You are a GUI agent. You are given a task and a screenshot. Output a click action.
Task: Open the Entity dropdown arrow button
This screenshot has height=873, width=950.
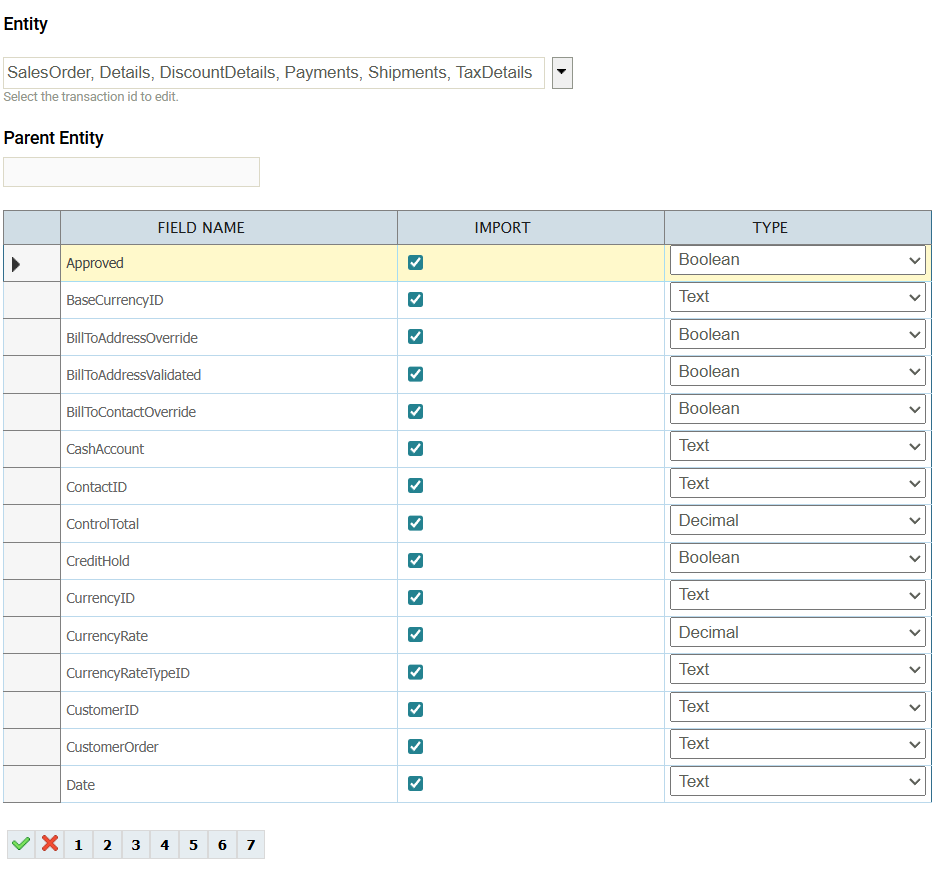[x=562, y=73]
